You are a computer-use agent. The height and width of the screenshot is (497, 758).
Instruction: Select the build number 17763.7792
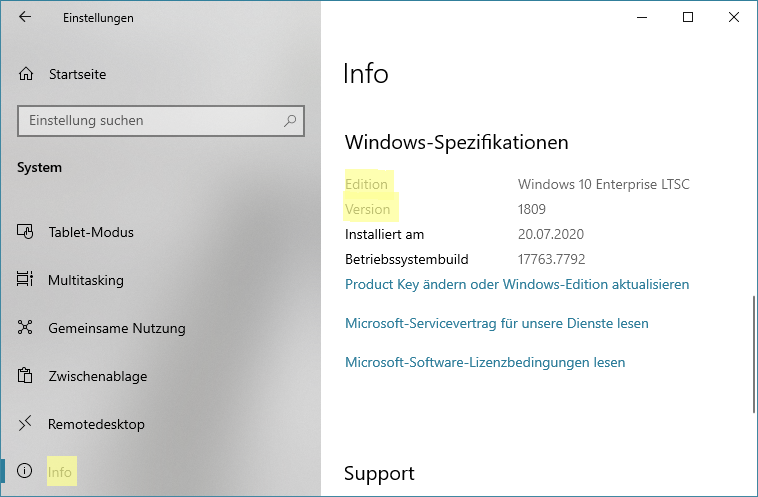[x=552, y=260]
